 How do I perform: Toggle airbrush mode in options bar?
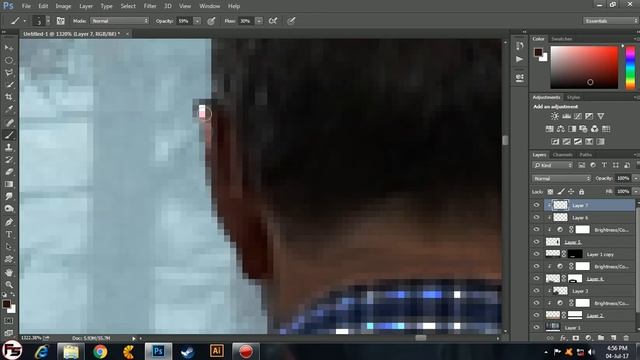pos(273,21)
